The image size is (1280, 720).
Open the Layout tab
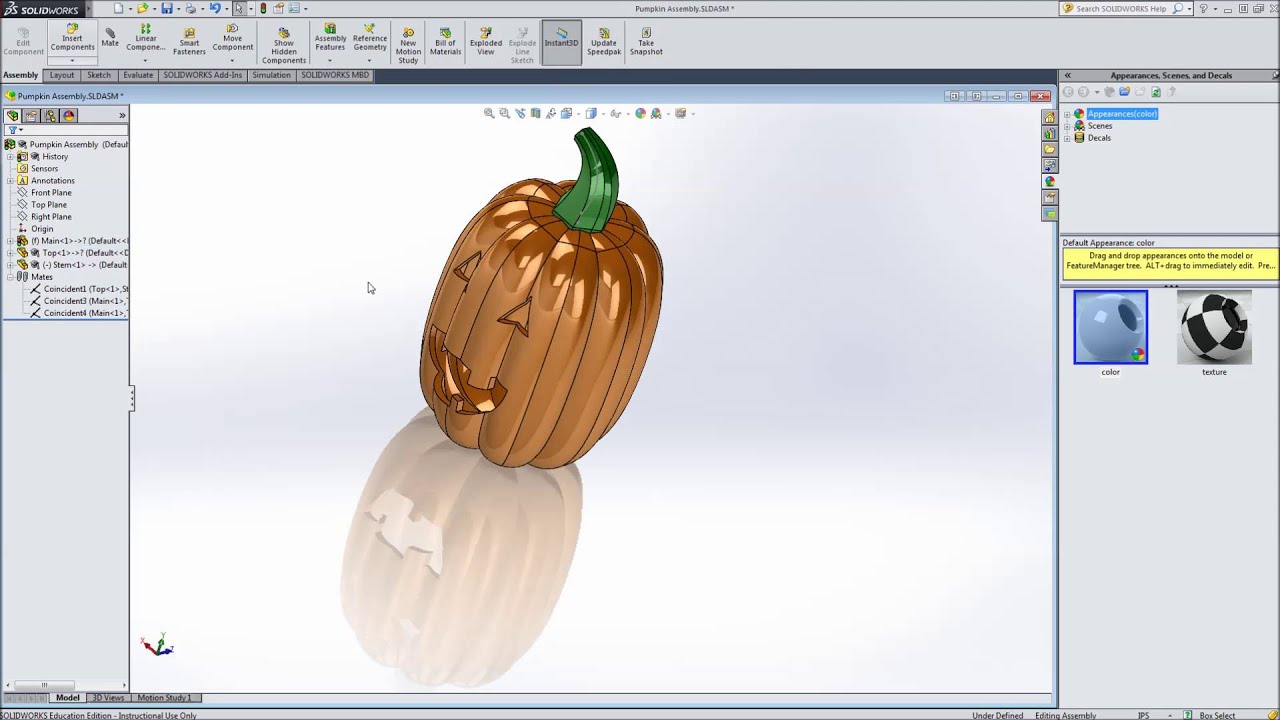62,75
